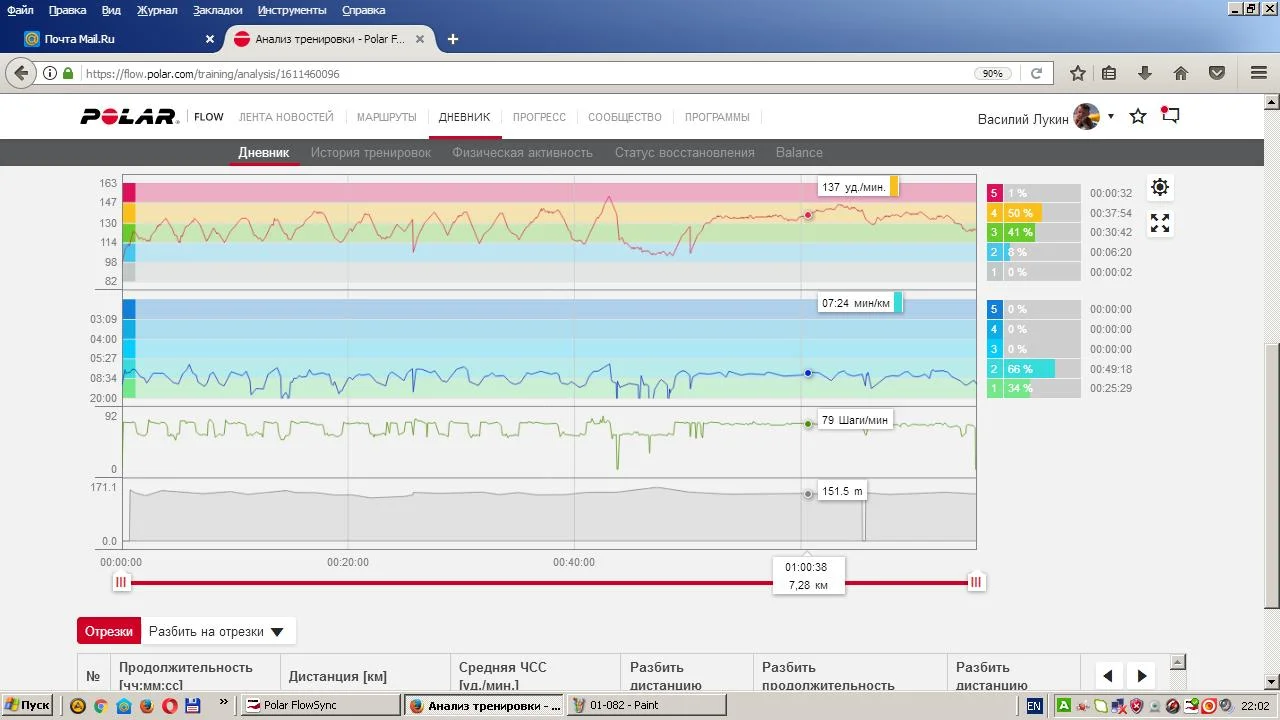Open the chart settings gear icon
This screenshot has height=720, width=1280.
(x=1159, y=187)
